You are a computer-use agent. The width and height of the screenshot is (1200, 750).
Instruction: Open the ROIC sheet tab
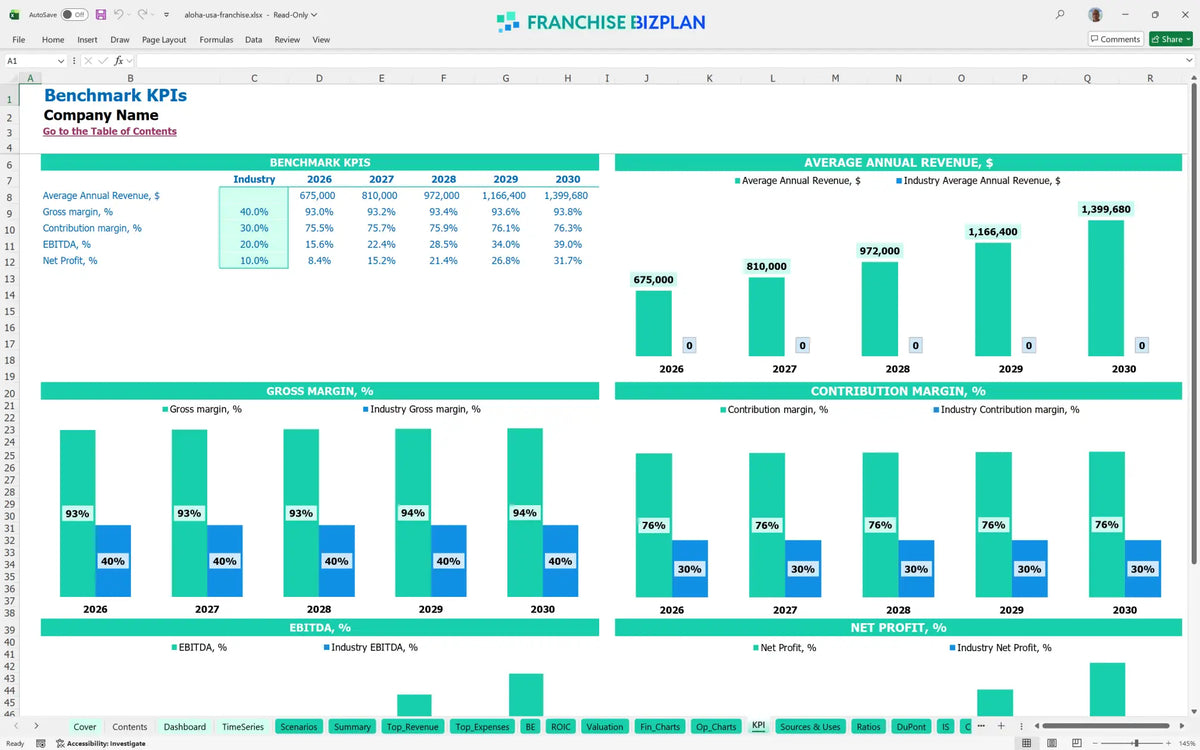click(561, 727)
